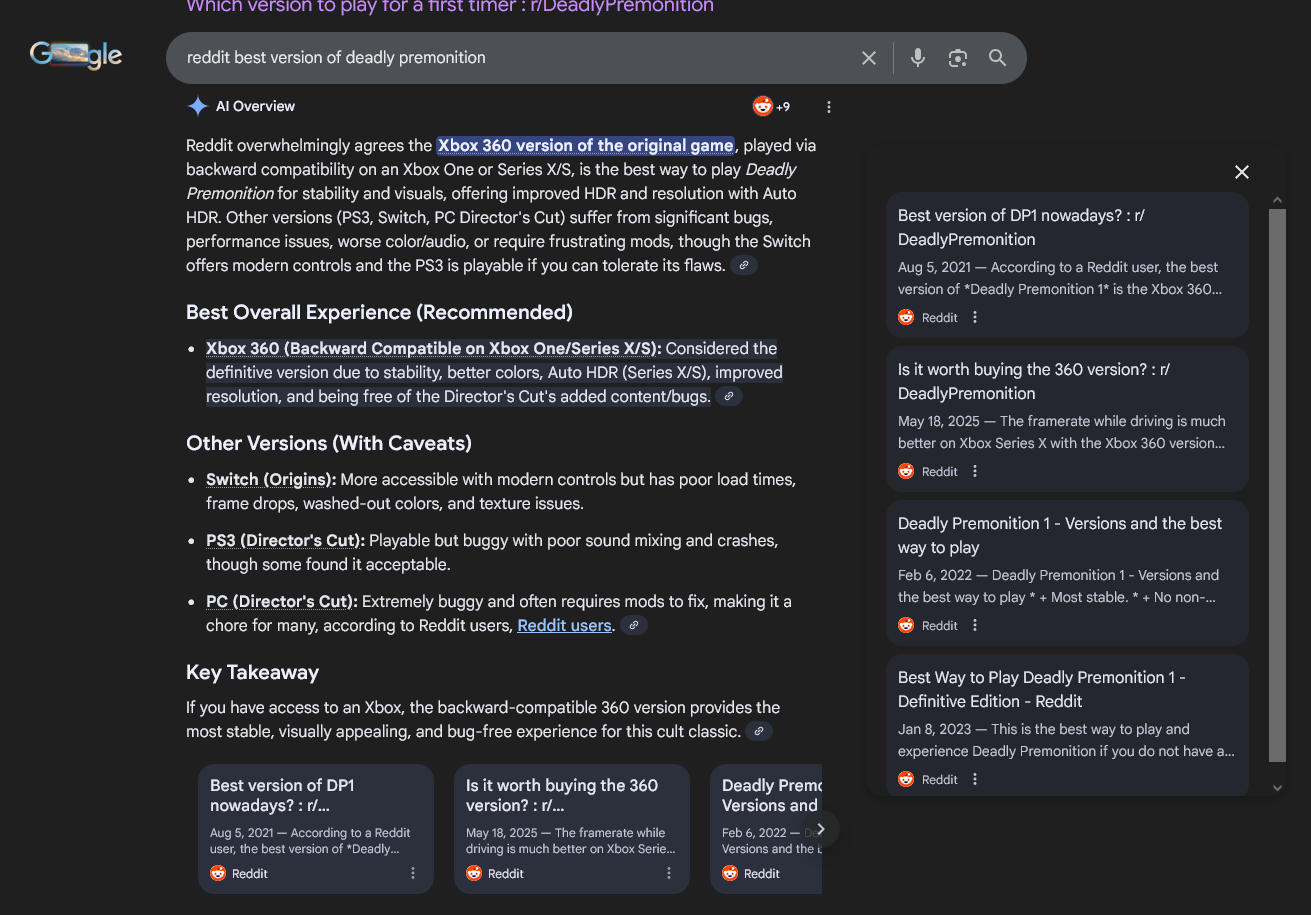Click the magnifier search submit icon
The image size is (1311, 915).
pos(997,58)
